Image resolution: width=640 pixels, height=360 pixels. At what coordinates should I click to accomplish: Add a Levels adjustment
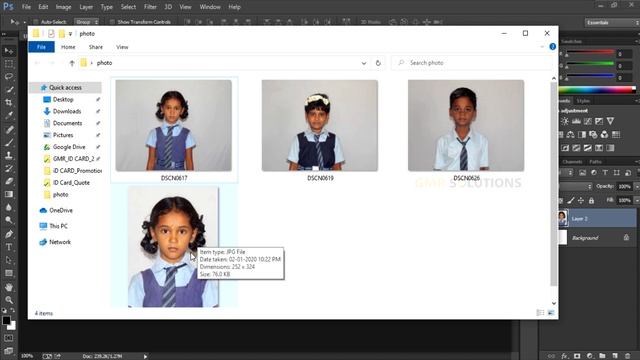click(x=576, y=121)
